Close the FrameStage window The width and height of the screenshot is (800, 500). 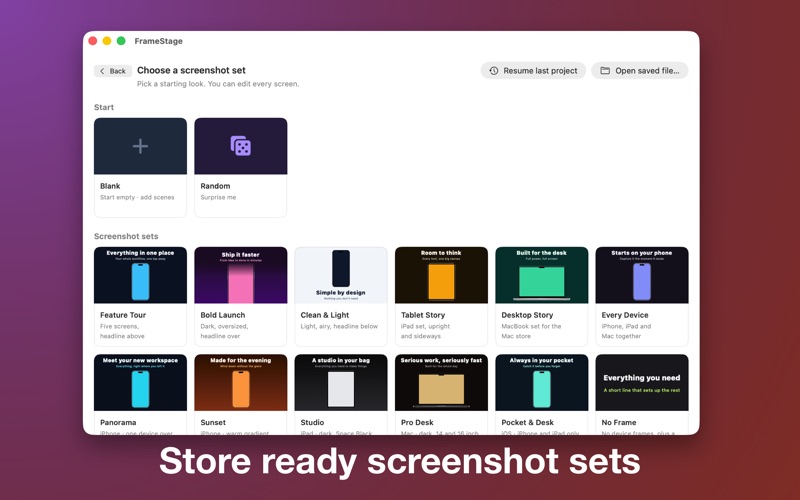tap(92, 41)
